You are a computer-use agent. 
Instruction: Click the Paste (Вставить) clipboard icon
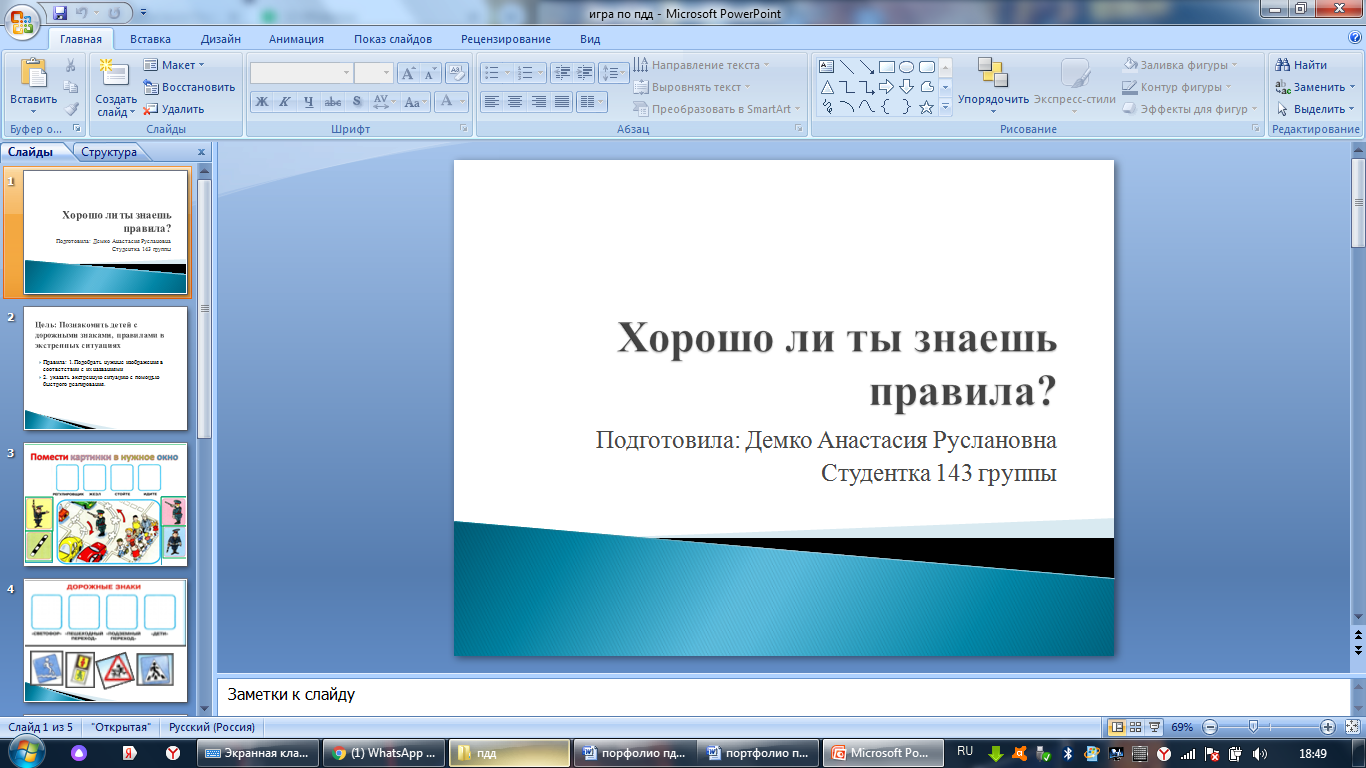(33, 75)
